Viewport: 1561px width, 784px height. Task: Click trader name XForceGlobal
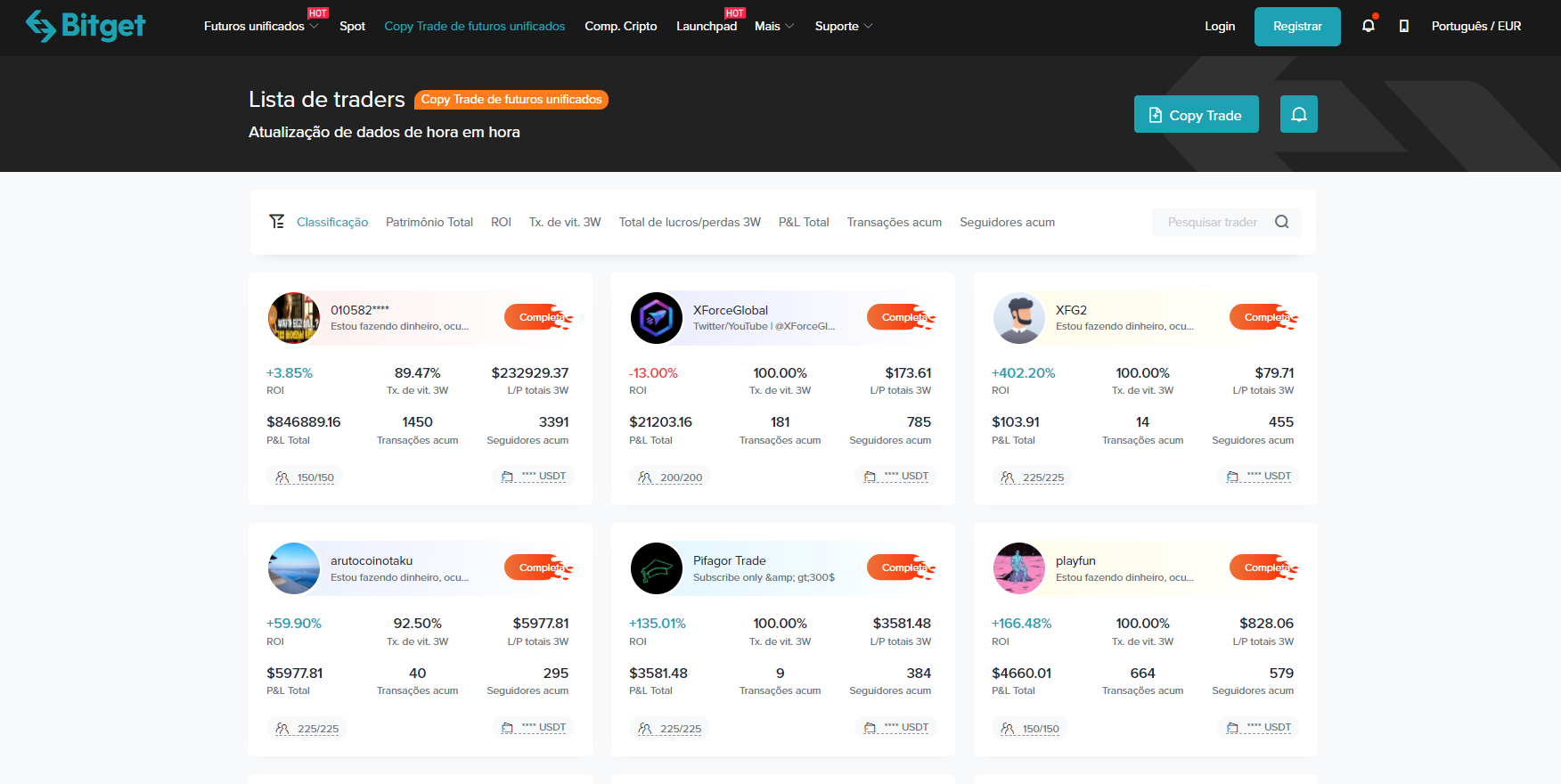[731, 310]
